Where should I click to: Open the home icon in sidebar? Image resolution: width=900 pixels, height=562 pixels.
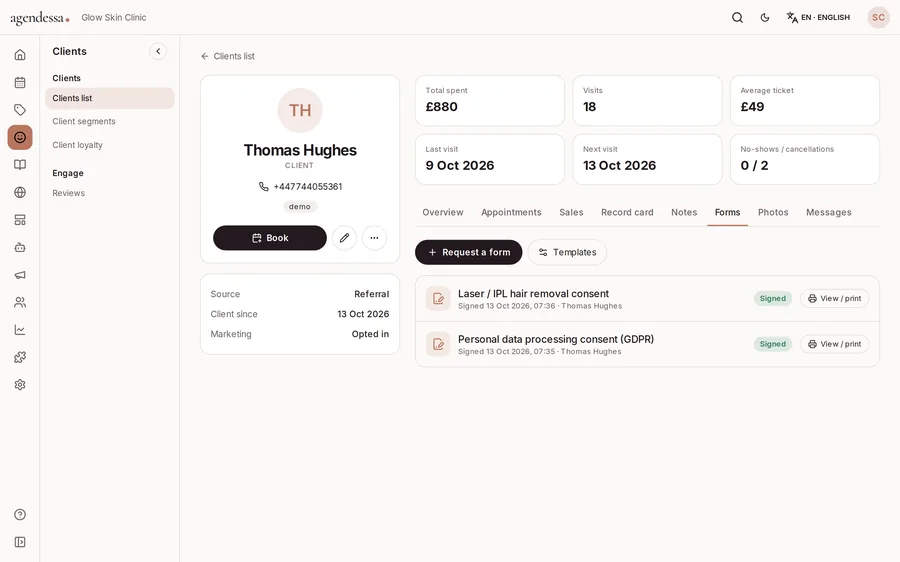[20, 55]
